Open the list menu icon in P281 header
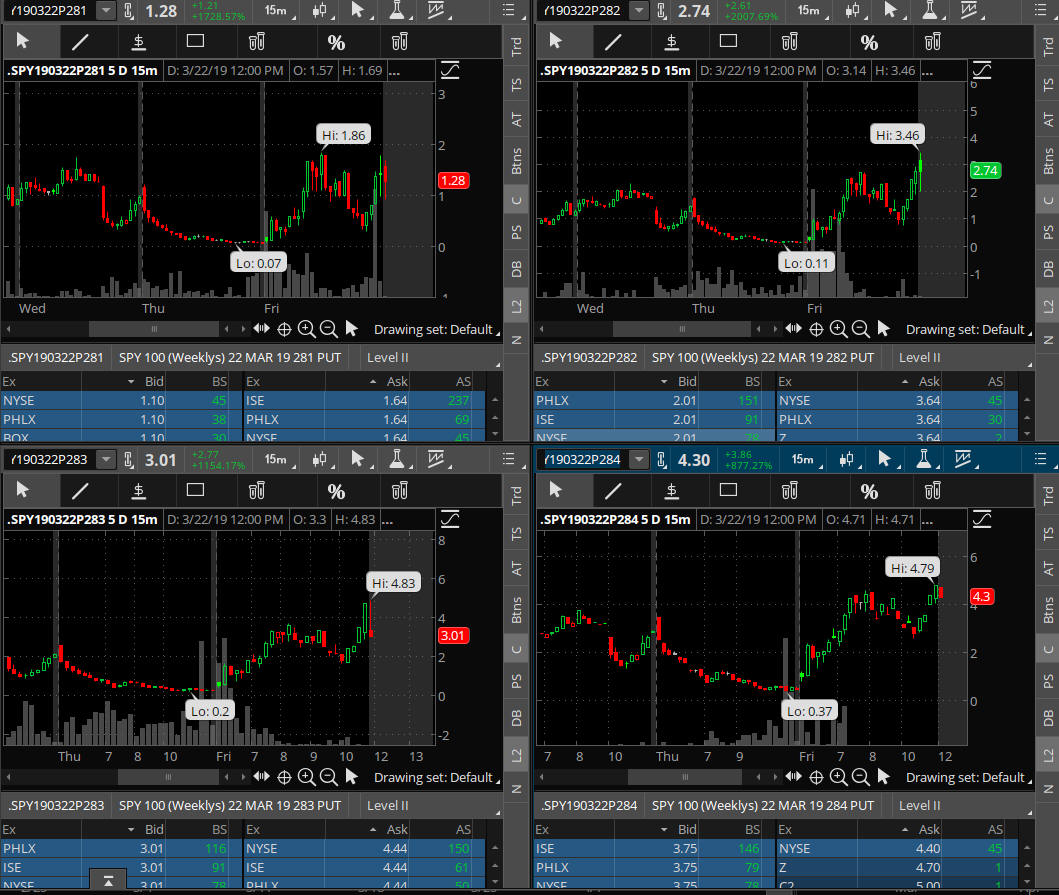The image size is (1059, 895). tap(509, 11)
